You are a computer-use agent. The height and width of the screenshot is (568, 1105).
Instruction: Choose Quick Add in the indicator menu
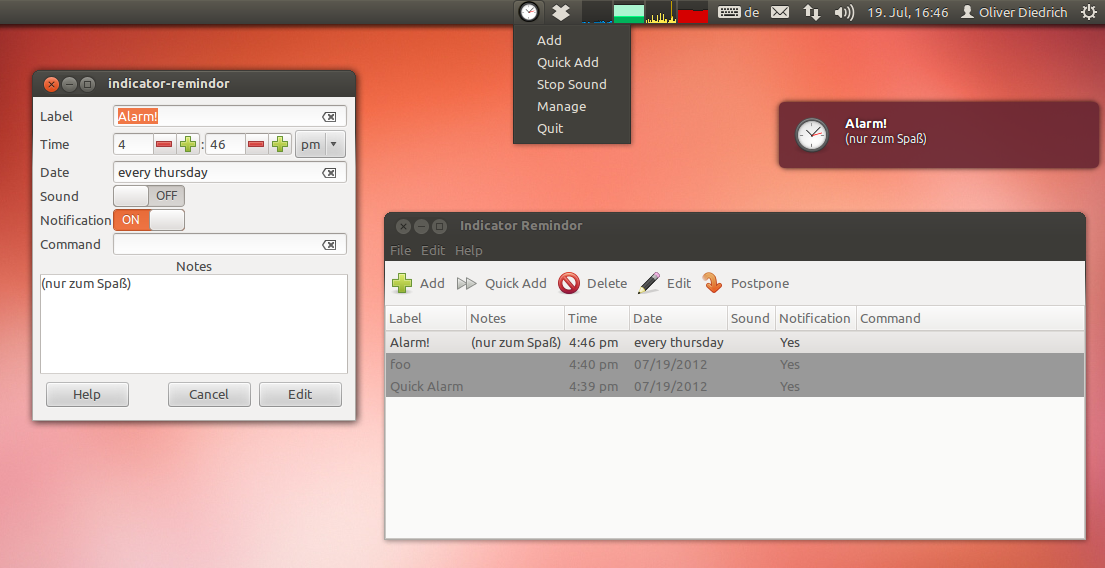point(567,62)
